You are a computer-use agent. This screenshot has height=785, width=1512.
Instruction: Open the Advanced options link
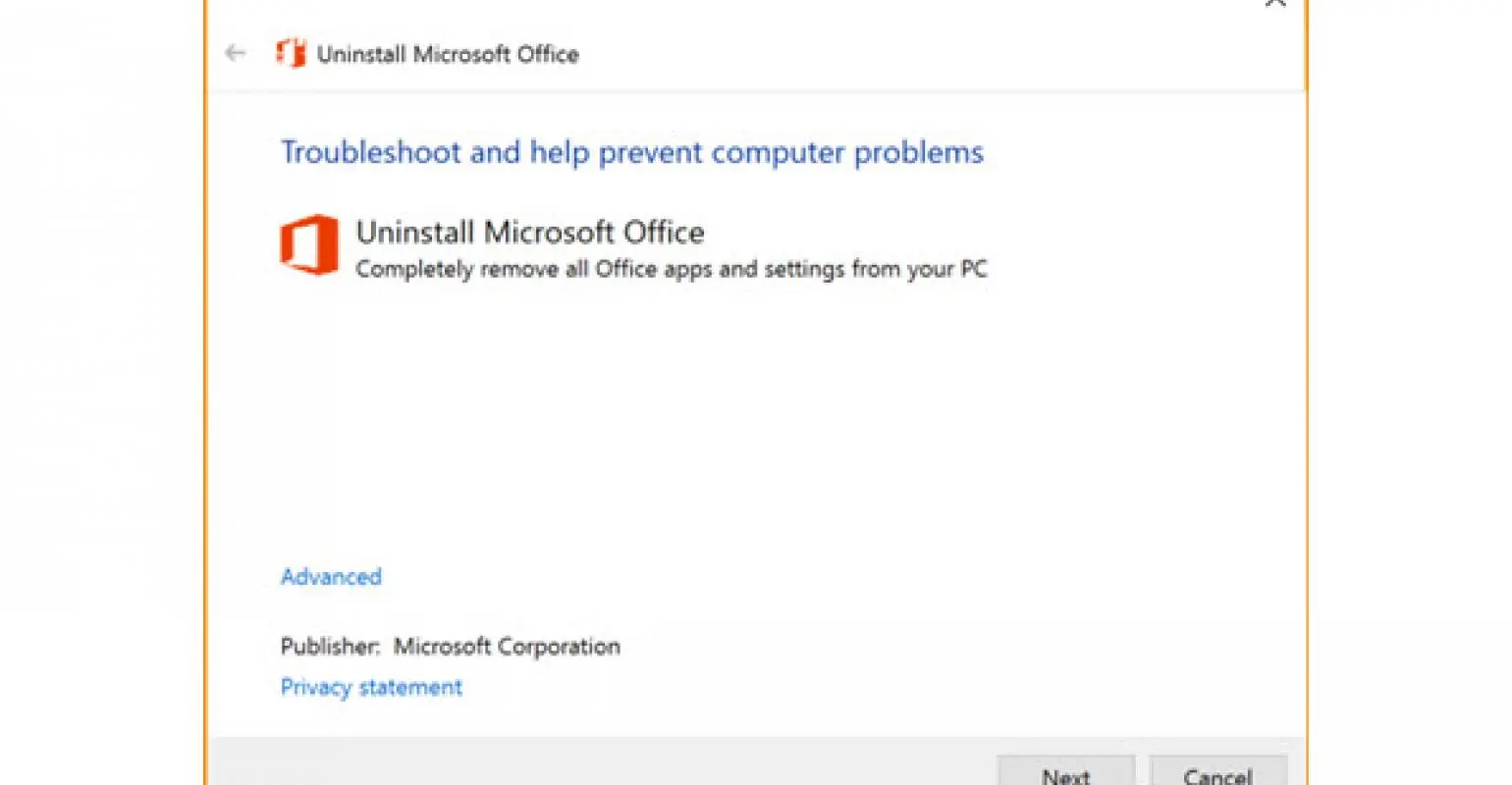point(331,577)
